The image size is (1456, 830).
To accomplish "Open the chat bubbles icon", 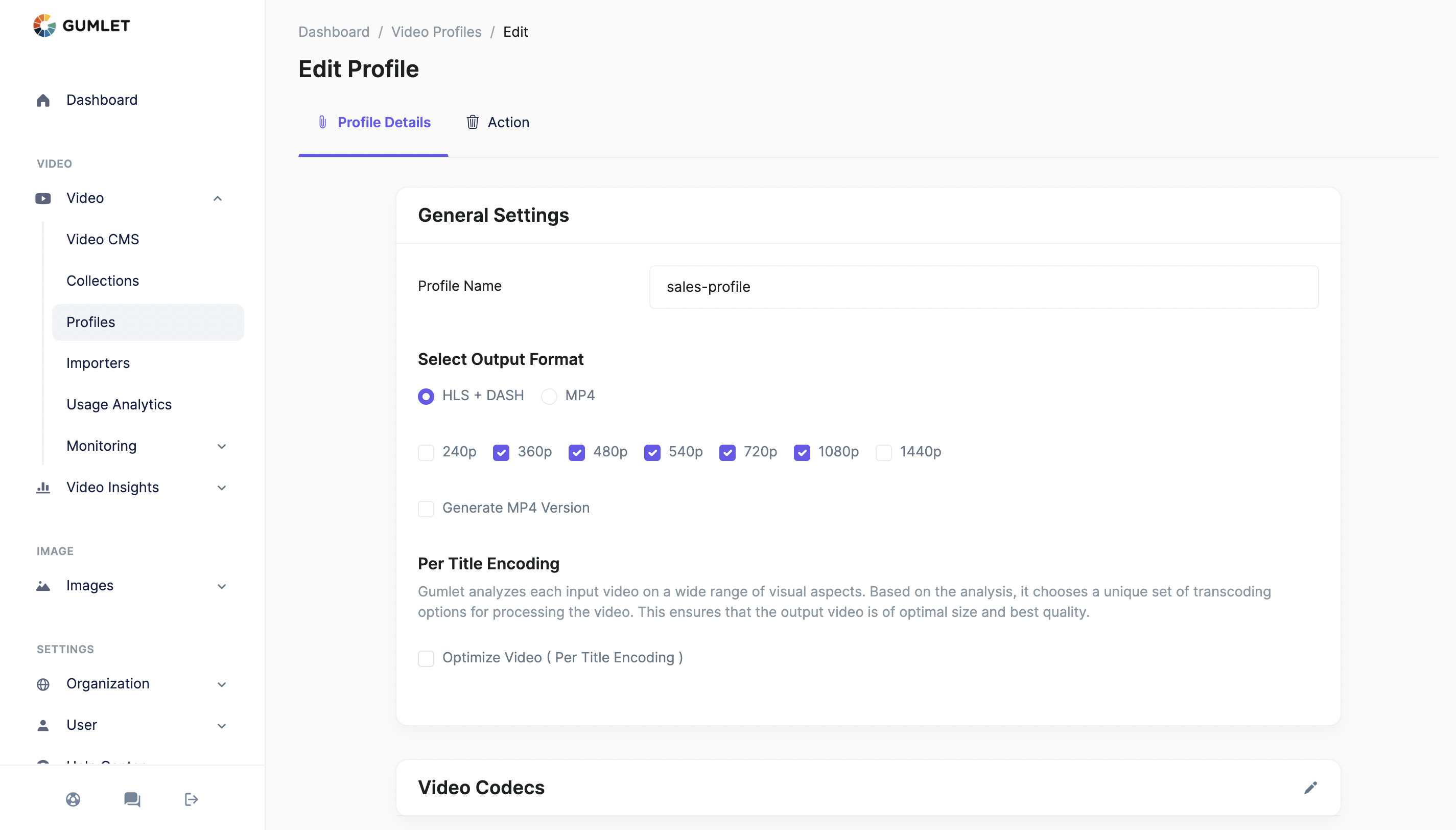I will (132, 799).
